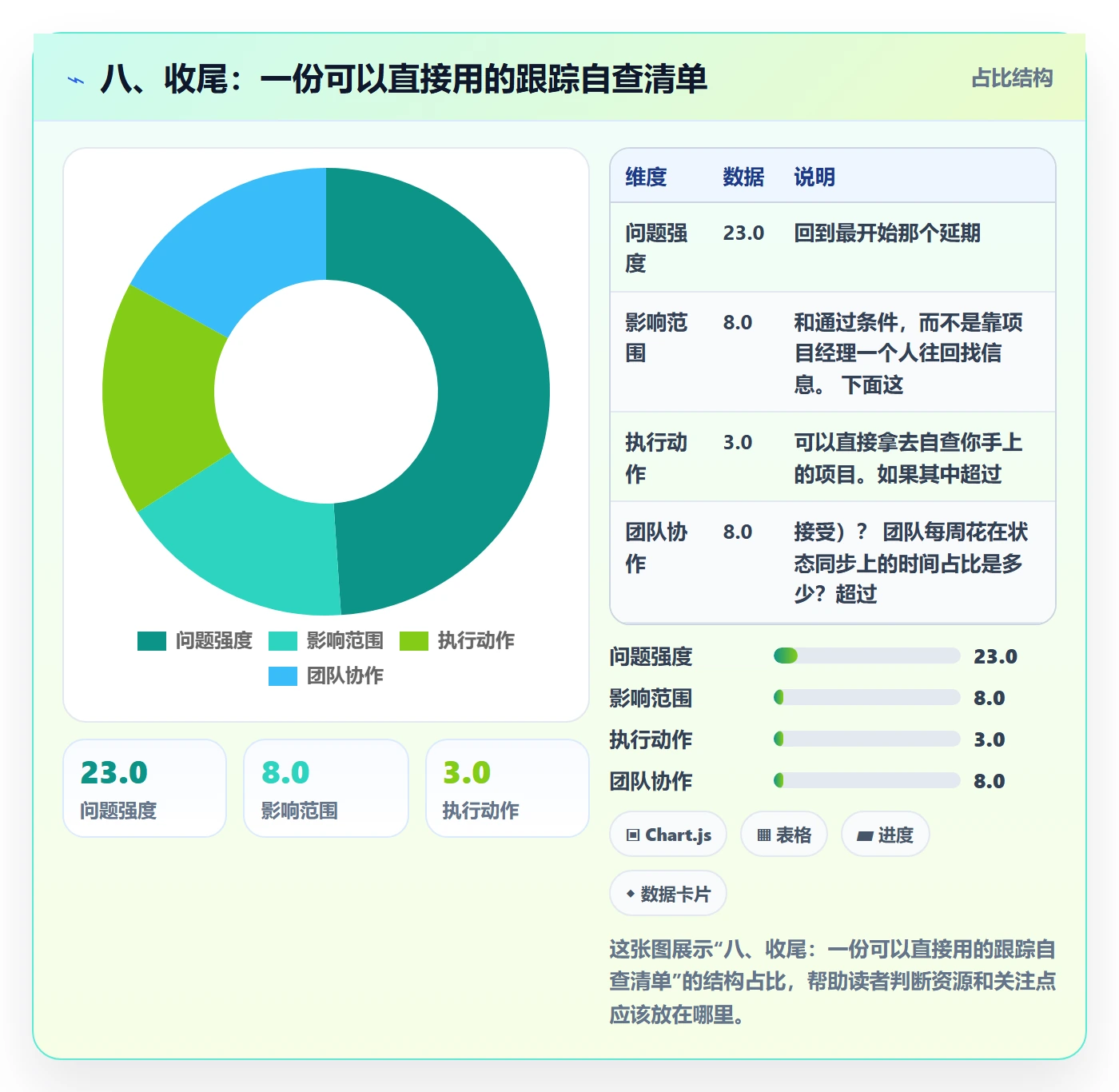Select the 表格 chip
The width and height of the screenshot is (1119, 1092).
tap(784, 835)
